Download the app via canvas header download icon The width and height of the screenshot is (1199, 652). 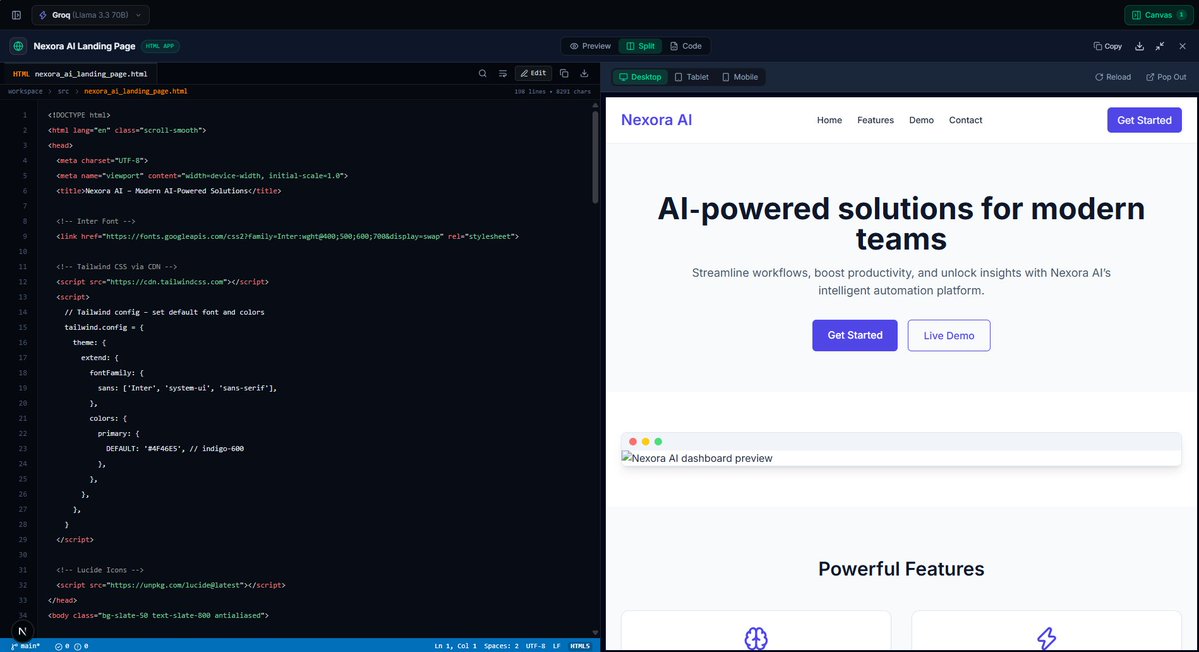(x=1139, y=46)
